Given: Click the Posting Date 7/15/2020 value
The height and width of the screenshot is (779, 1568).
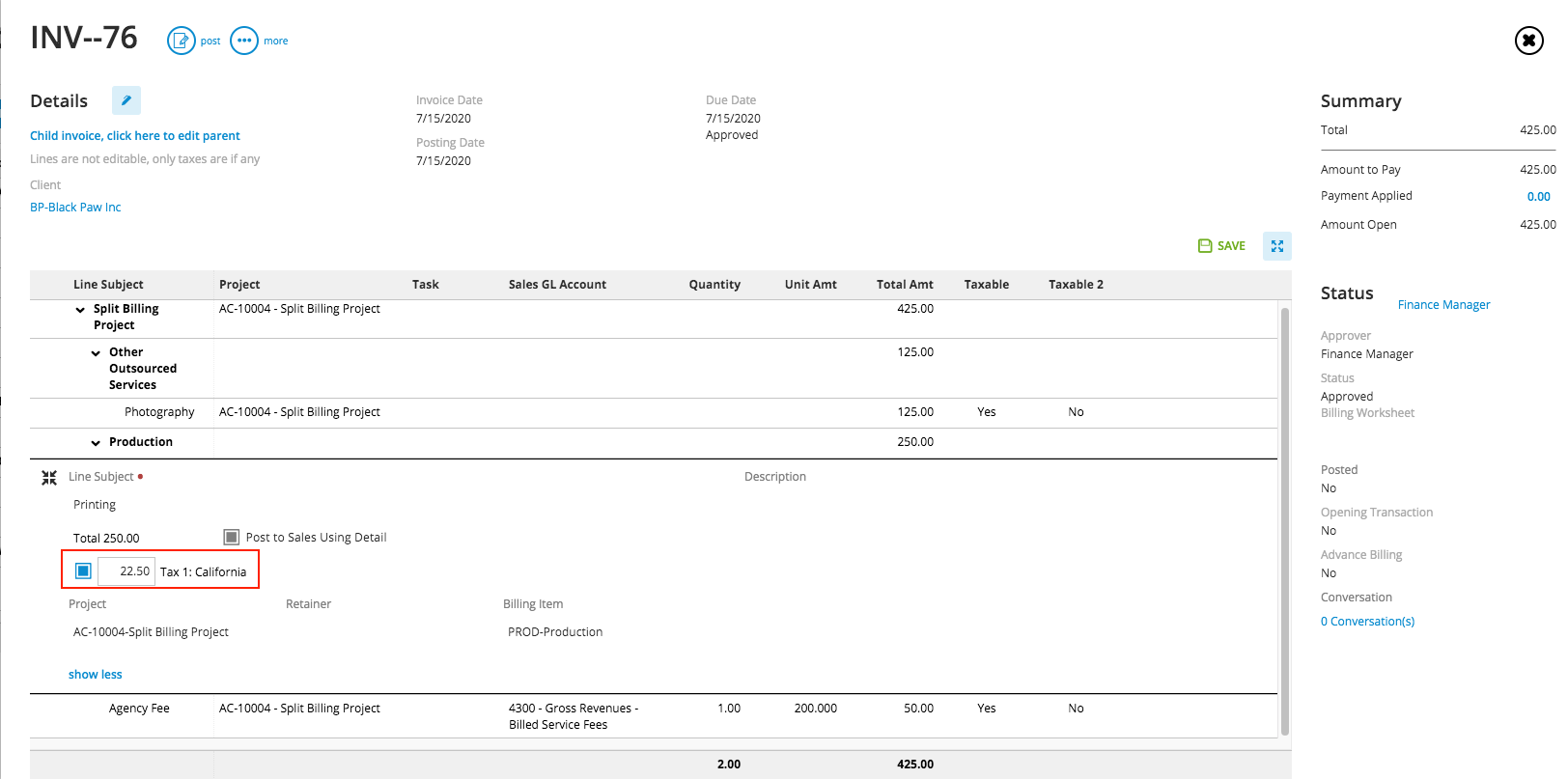Looking at the screenshot, I should (443, 161).
